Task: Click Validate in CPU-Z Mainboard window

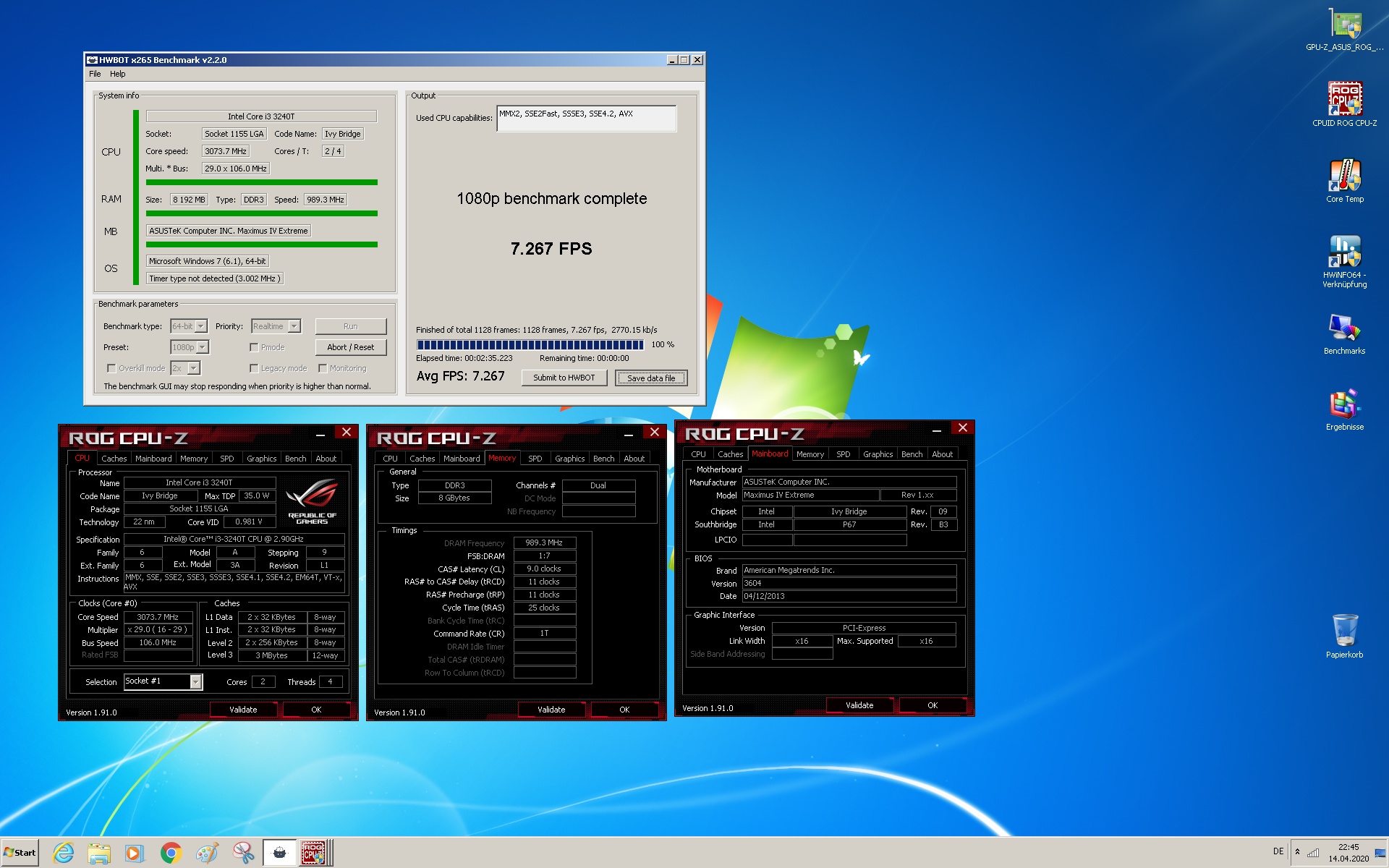Action: tap(859, 705)
